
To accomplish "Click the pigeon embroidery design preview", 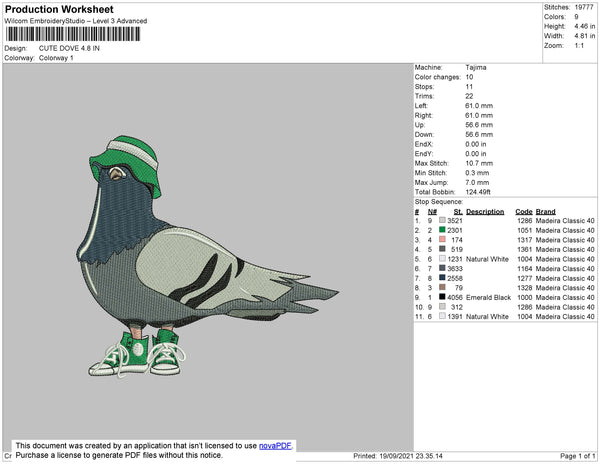I will click(207, 256).
